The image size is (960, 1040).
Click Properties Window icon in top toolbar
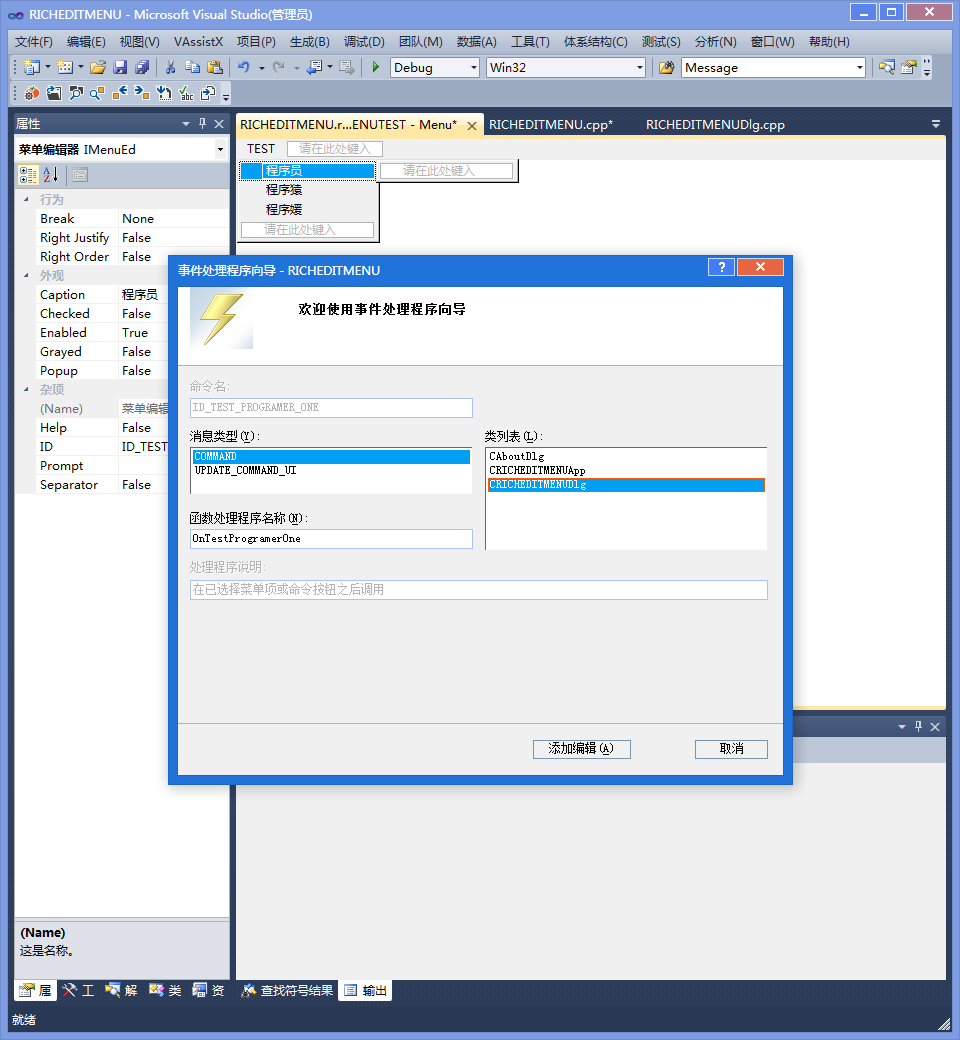pos(909,67)
